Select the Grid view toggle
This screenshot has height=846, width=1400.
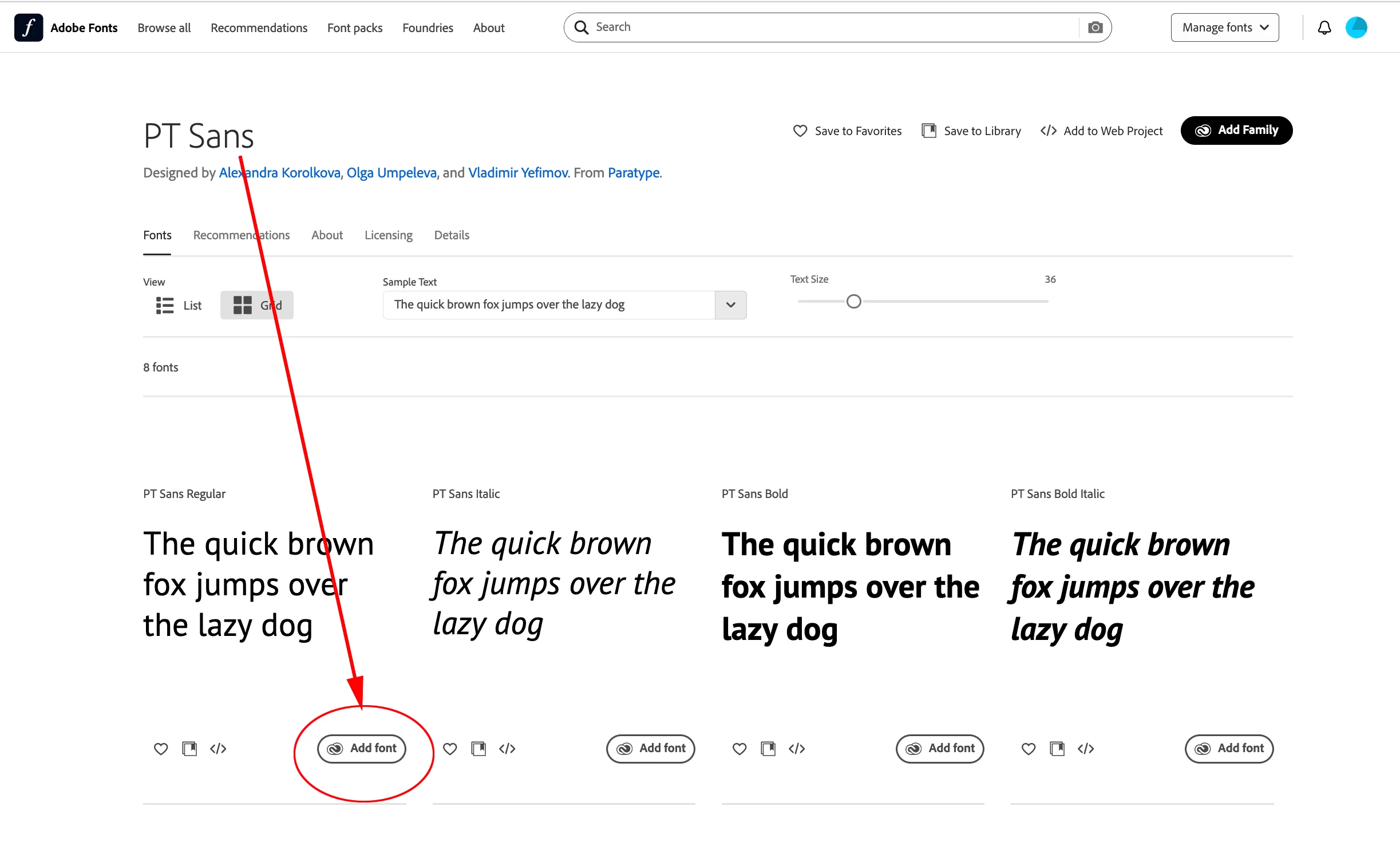257,305
